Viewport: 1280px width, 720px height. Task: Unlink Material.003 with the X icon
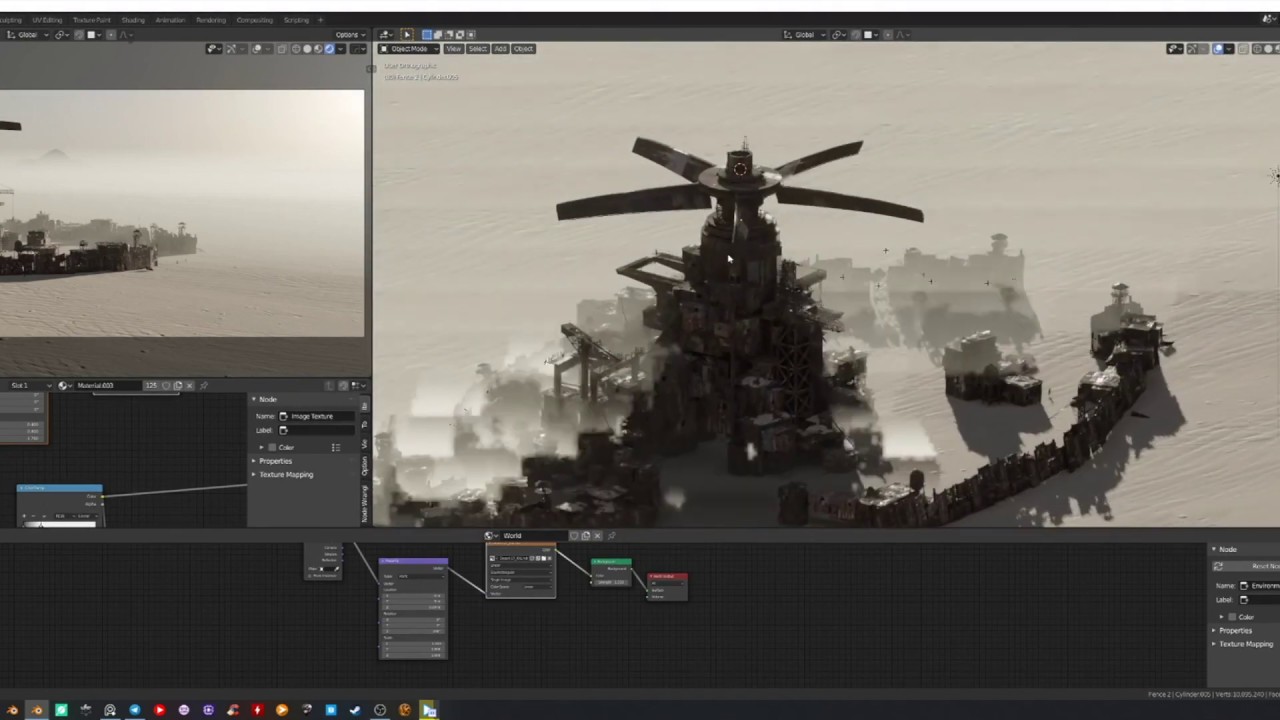click(189, 385)
